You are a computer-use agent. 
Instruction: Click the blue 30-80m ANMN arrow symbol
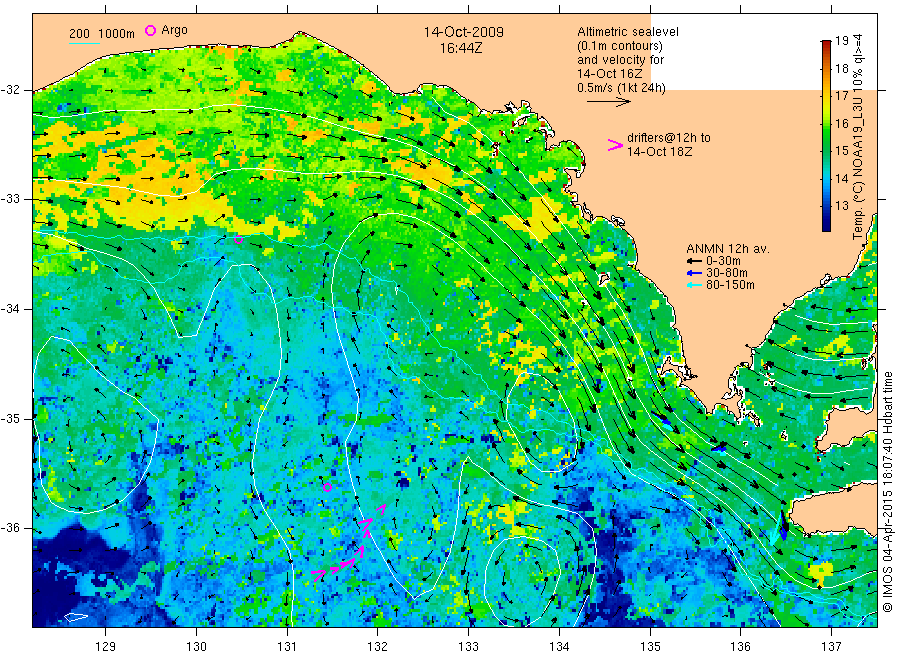[695, 273]
